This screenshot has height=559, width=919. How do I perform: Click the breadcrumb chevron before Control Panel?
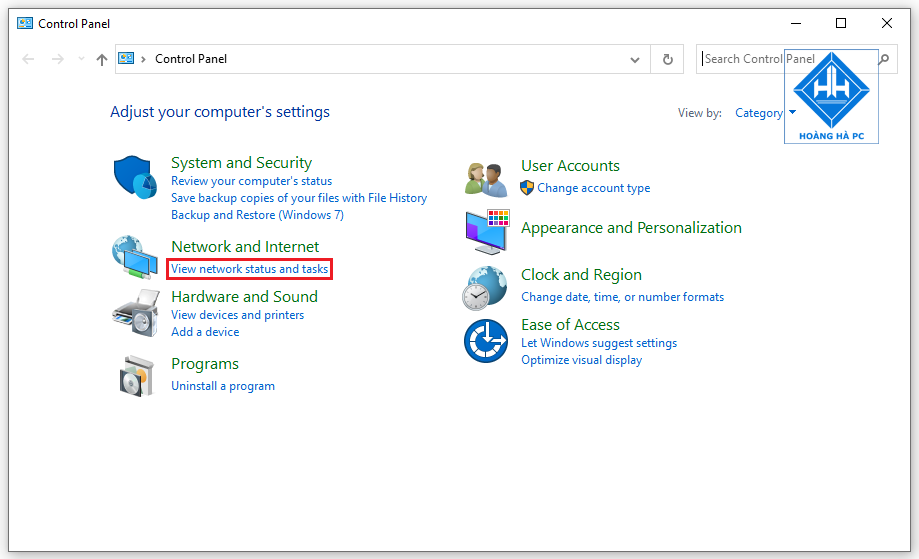coord(143,59)
